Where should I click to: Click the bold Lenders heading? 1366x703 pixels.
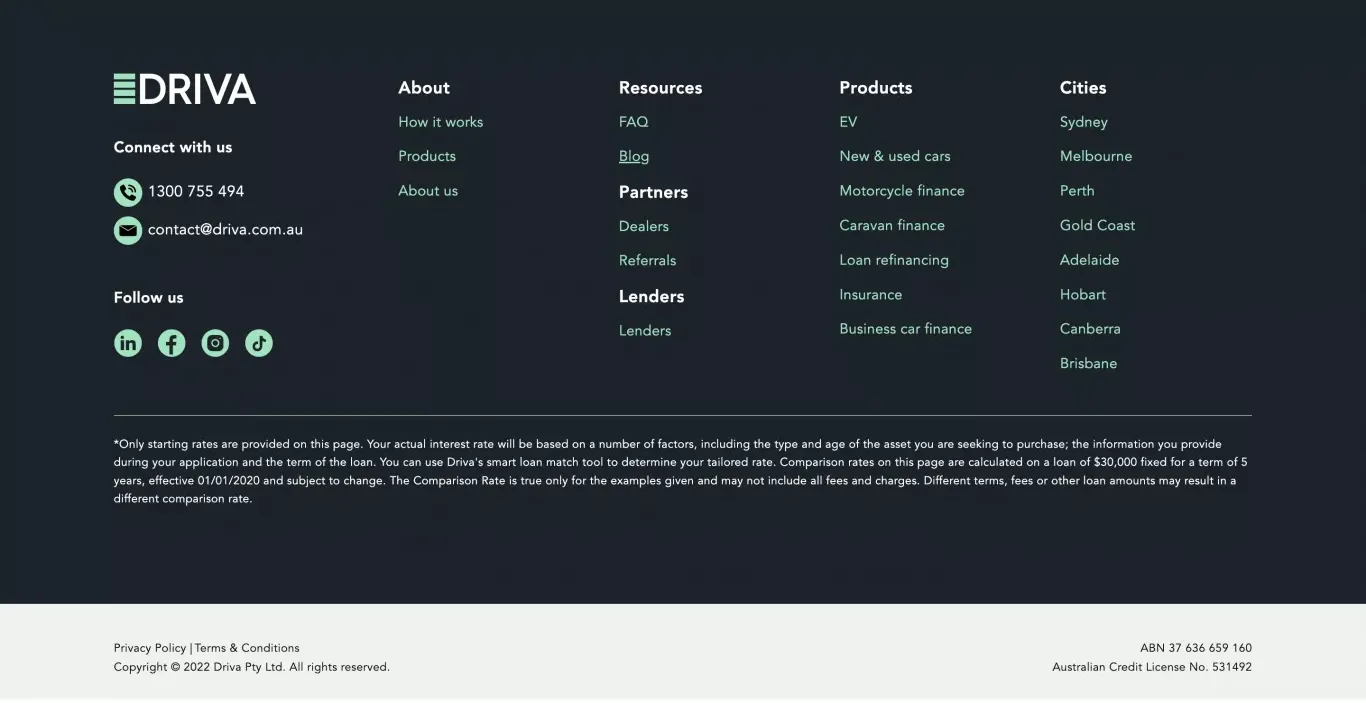point(652,296)
